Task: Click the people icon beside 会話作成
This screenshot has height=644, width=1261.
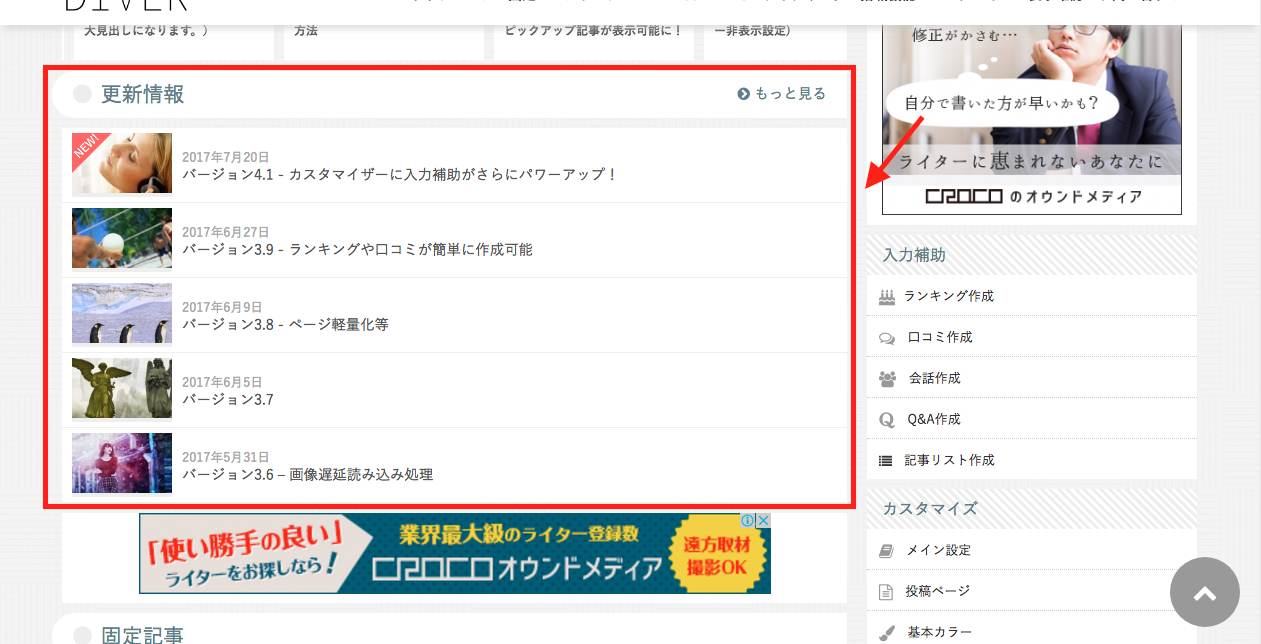Action: [886, 379]
